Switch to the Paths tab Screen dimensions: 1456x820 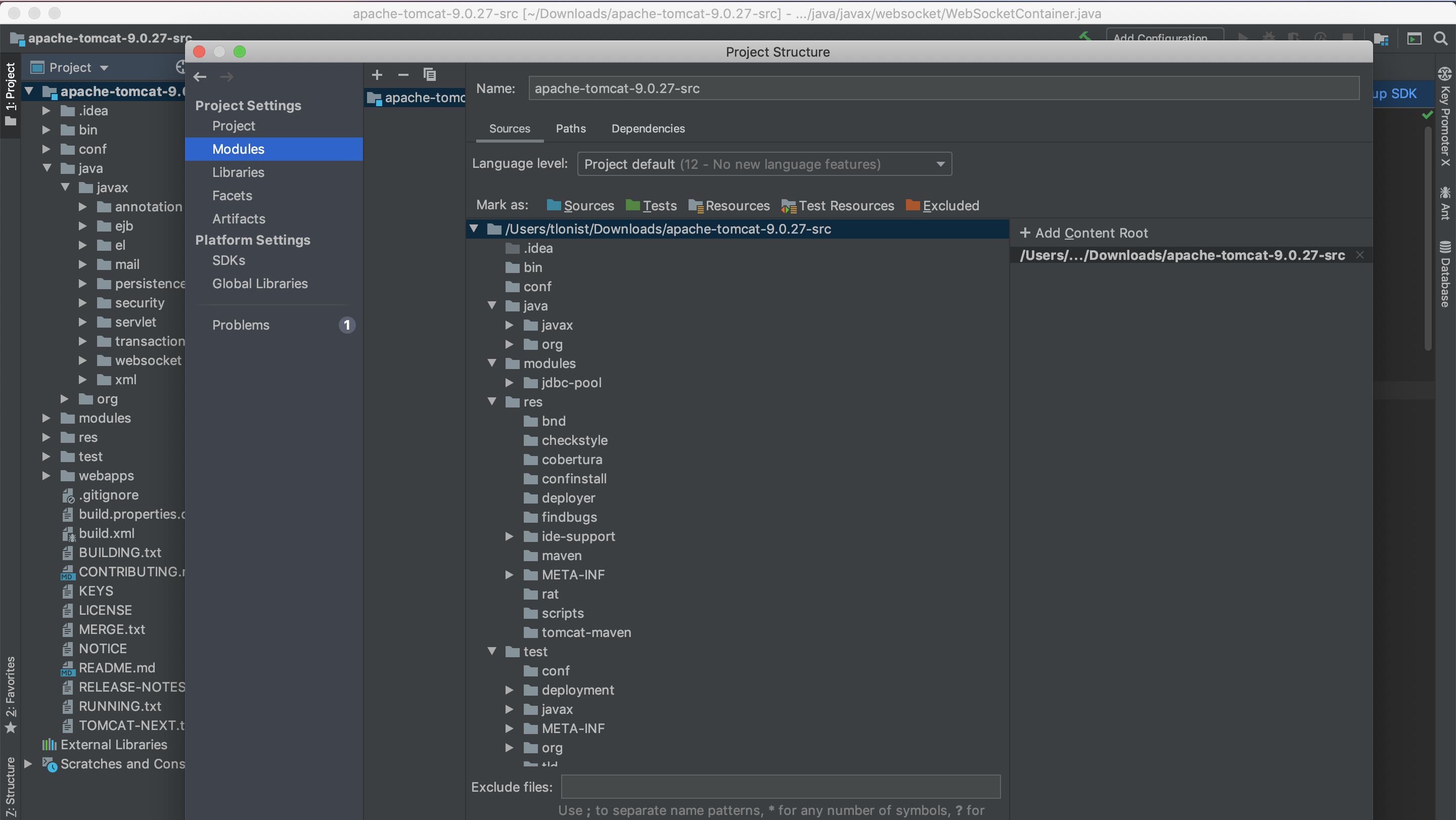point(571,129)
